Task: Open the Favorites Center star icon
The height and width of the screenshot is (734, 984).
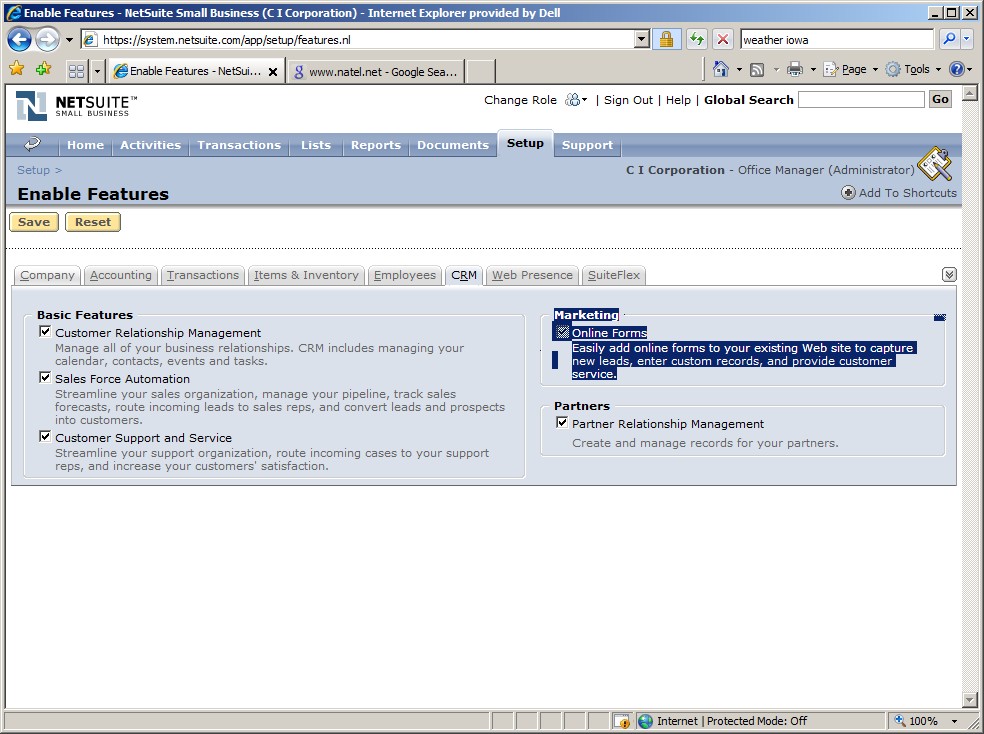Action: (17, 69)
